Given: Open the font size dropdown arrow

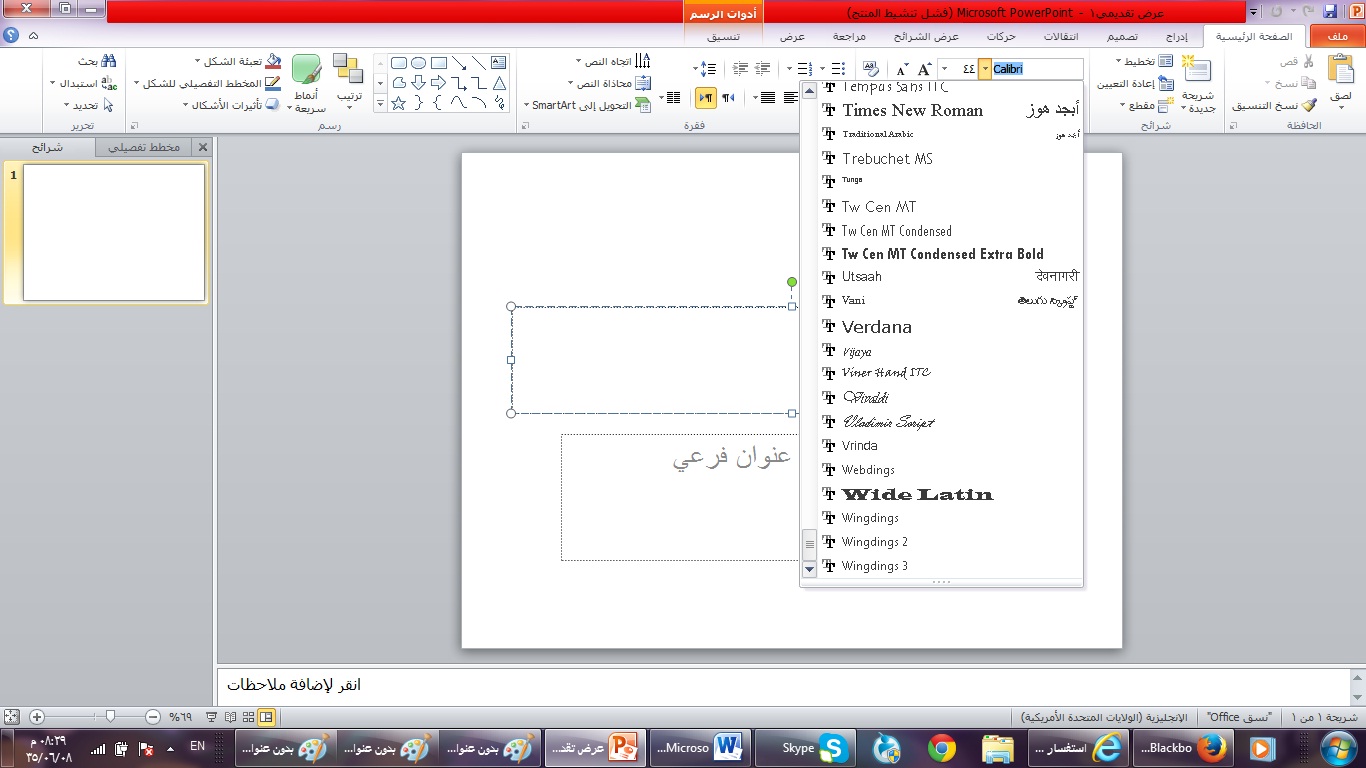Looking at the screenshot, I should click(x=943, y=69).
